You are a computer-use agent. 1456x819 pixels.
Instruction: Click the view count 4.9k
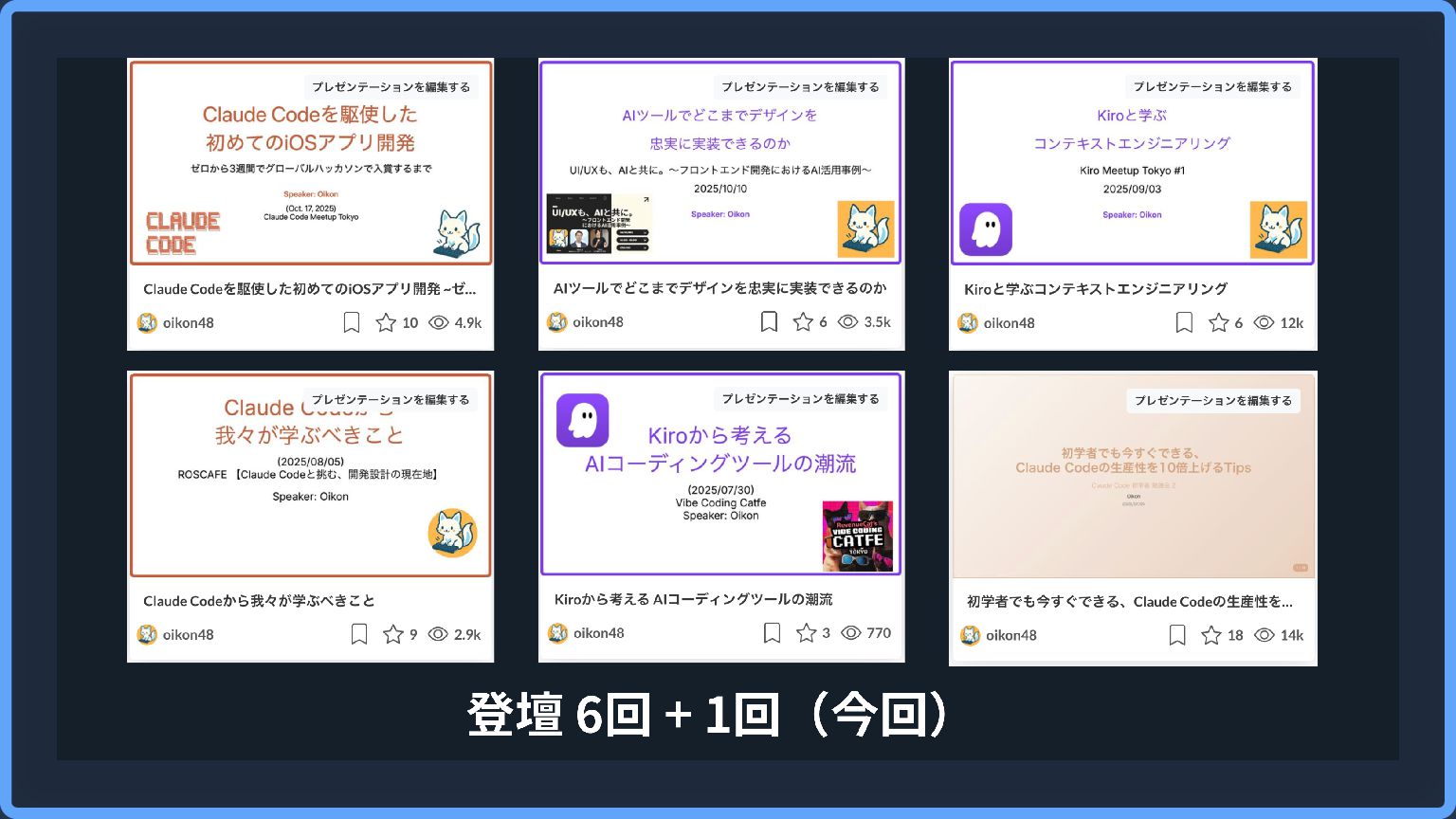(468, 323)
